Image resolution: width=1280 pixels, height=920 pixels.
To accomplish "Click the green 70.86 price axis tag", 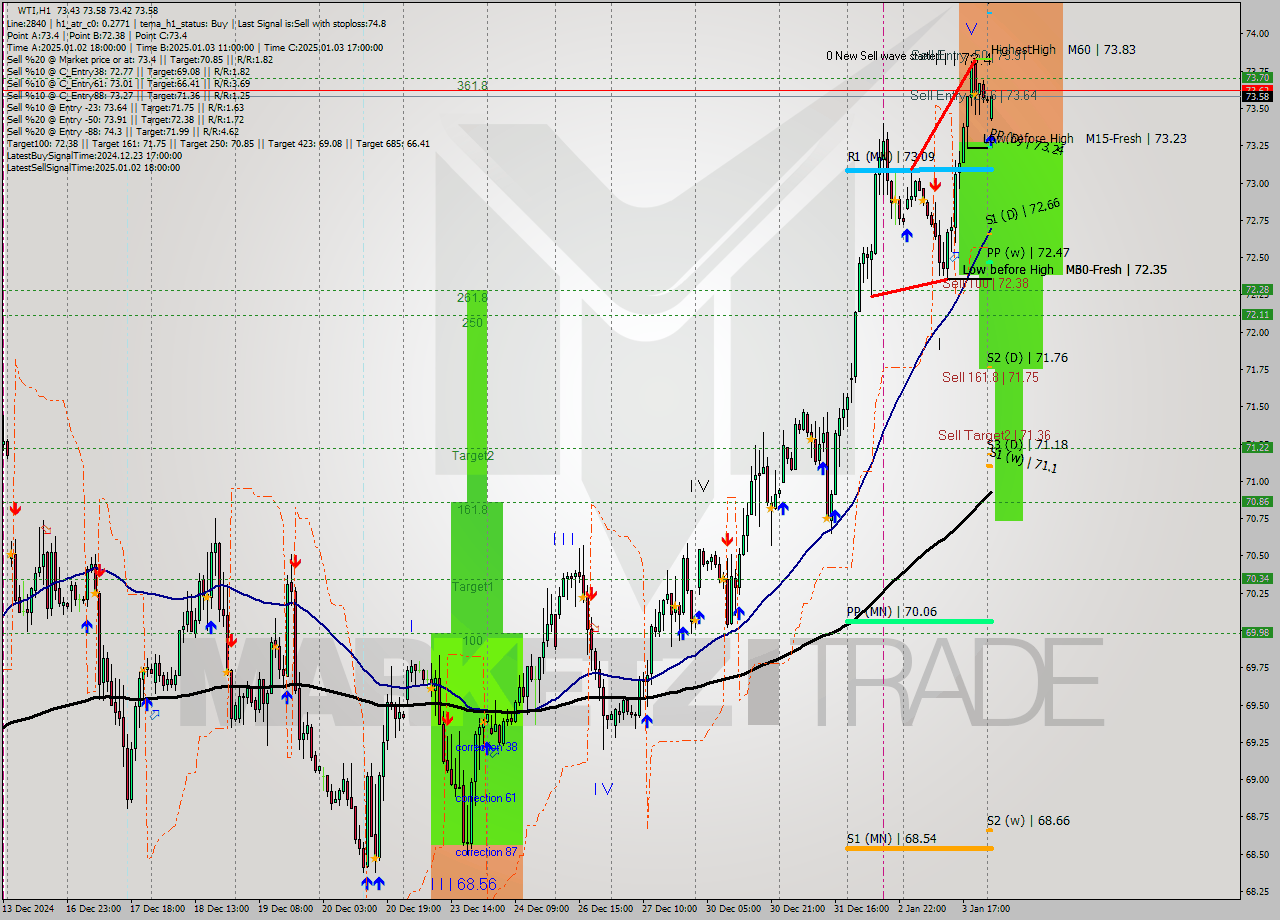I will point(1257,501).
